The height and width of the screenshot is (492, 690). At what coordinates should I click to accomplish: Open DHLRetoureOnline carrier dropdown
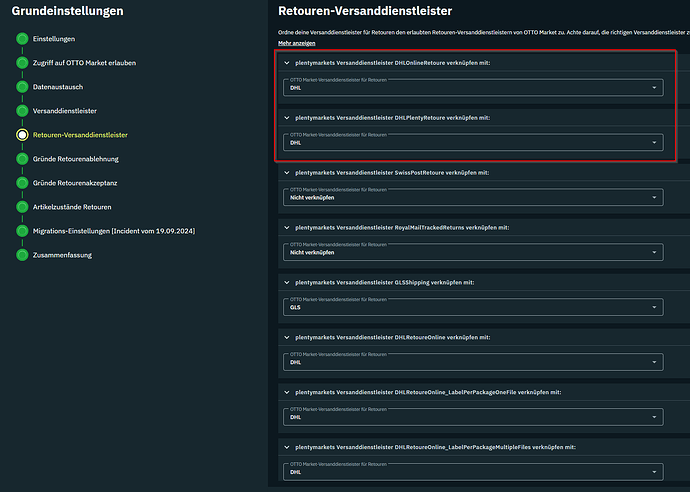tap(473, 362)
